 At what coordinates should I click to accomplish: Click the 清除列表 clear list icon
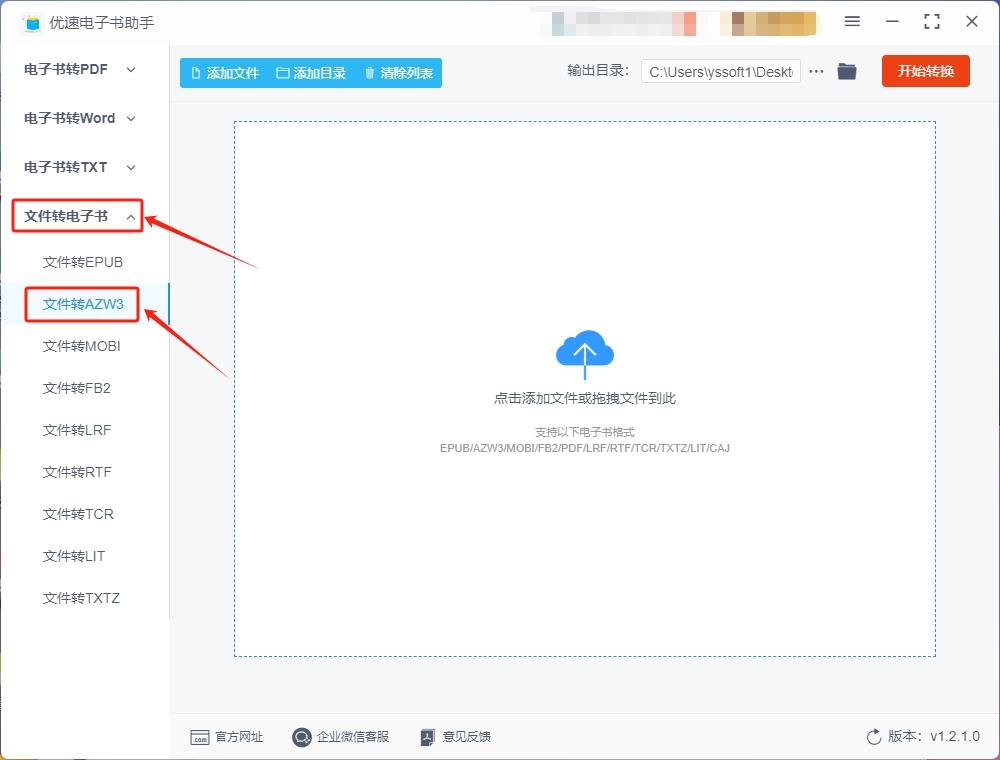pyautogui.click(x=368, y=72)
